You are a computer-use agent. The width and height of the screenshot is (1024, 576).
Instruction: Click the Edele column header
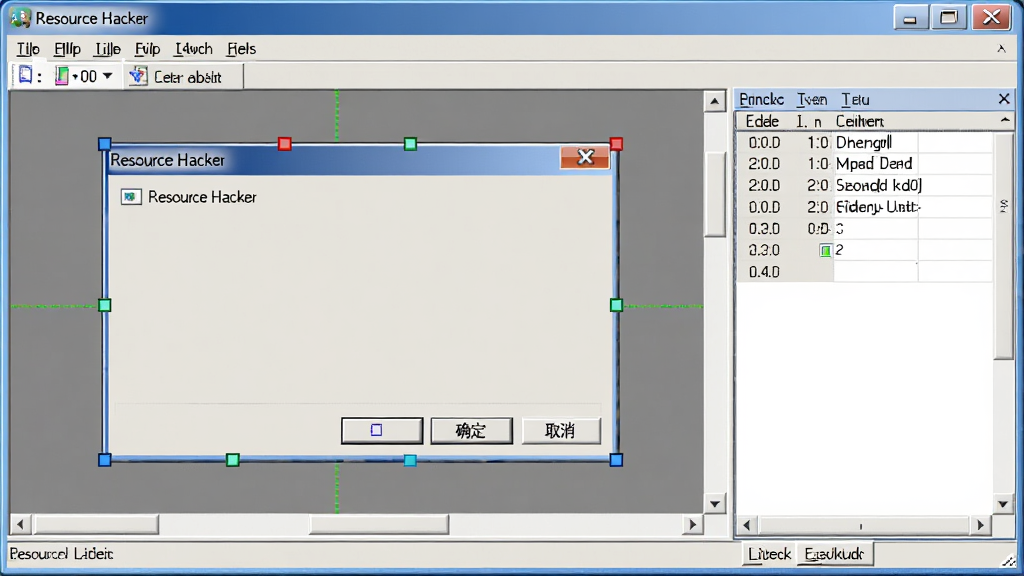click(763, 121)
